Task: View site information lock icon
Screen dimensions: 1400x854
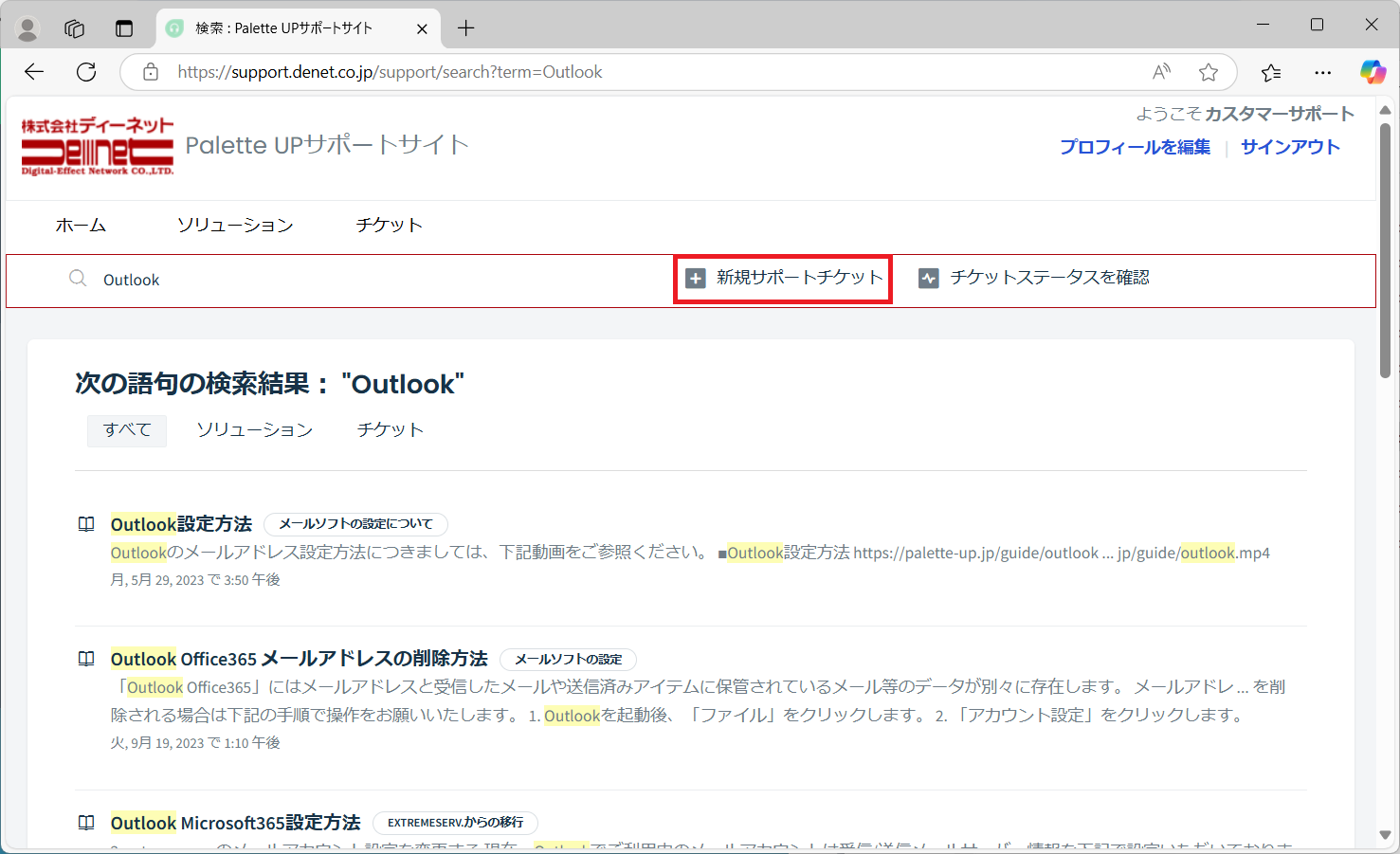Action: 150,72
